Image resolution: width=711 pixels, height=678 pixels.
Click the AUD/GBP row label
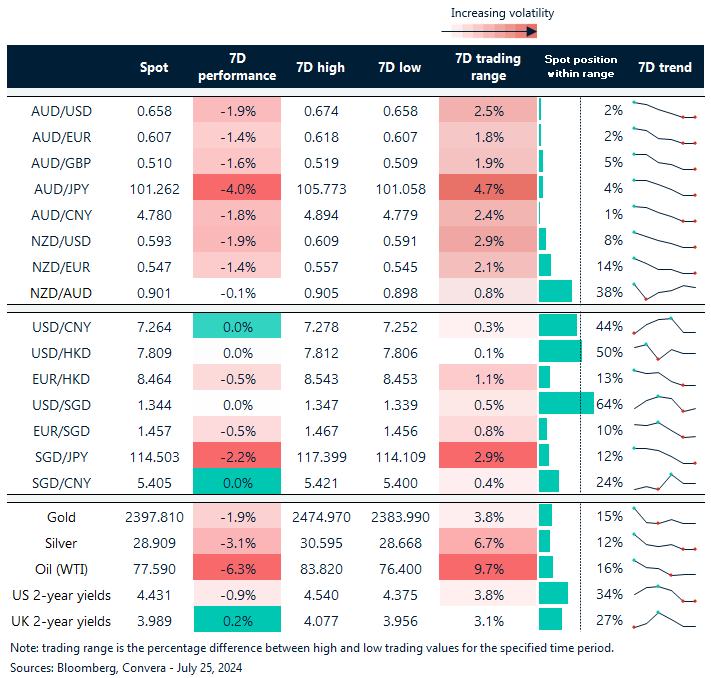pos(61,163)
